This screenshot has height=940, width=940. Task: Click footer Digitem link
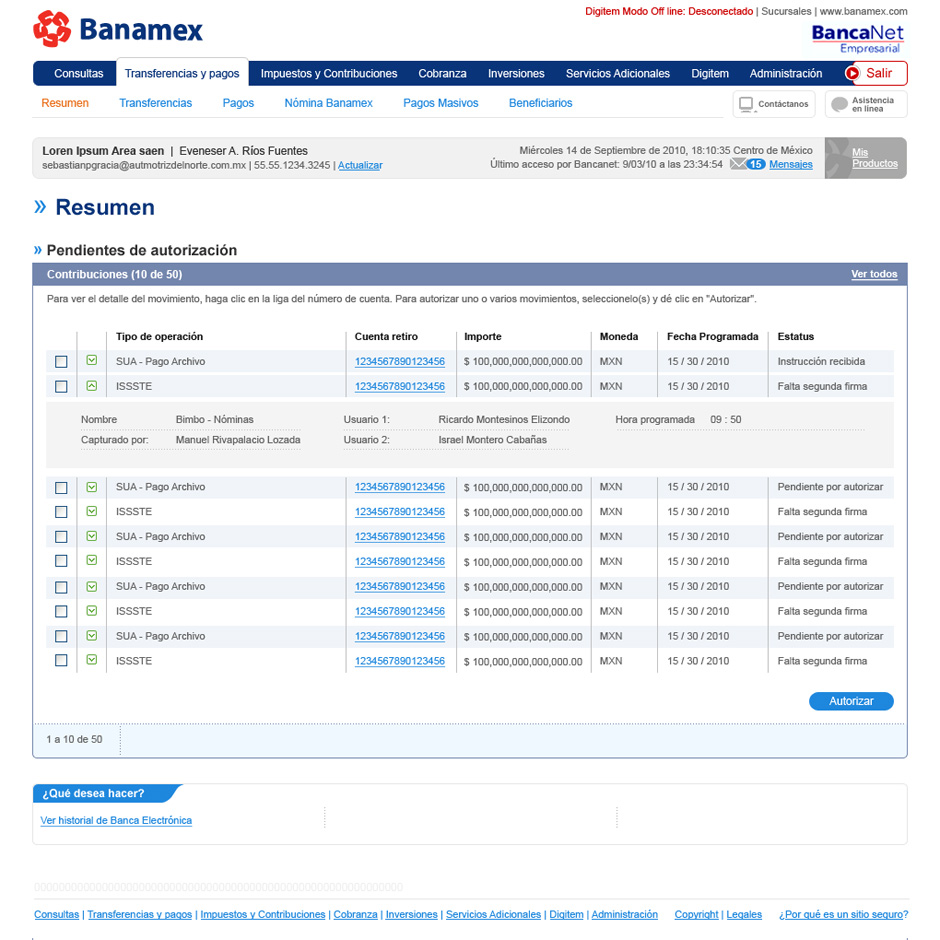(x=567, y=914)
